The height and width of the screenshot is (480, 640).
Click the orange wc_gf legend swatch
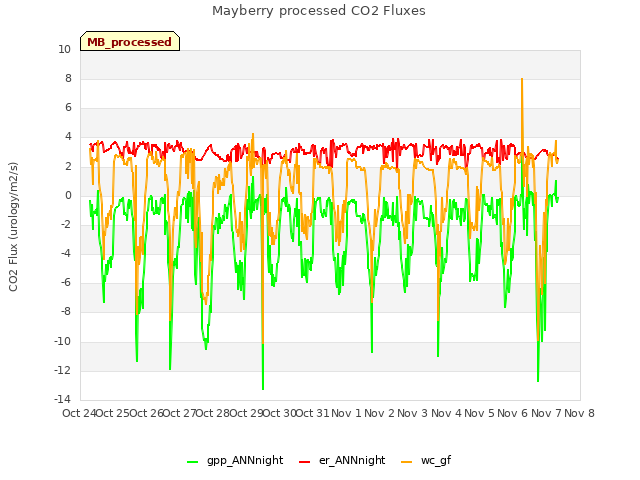[x=407, y=462]
